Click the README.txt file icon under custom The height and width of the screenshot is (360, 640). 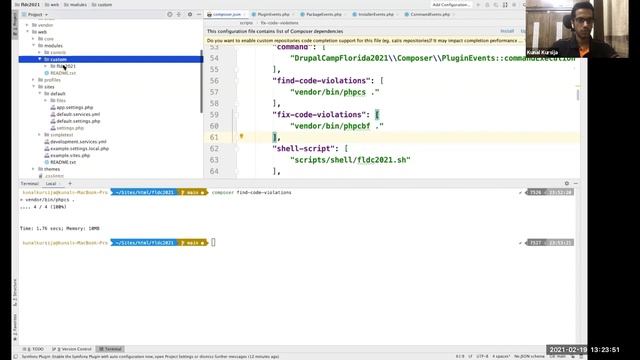pyautogui.click(x=47, y=73)
